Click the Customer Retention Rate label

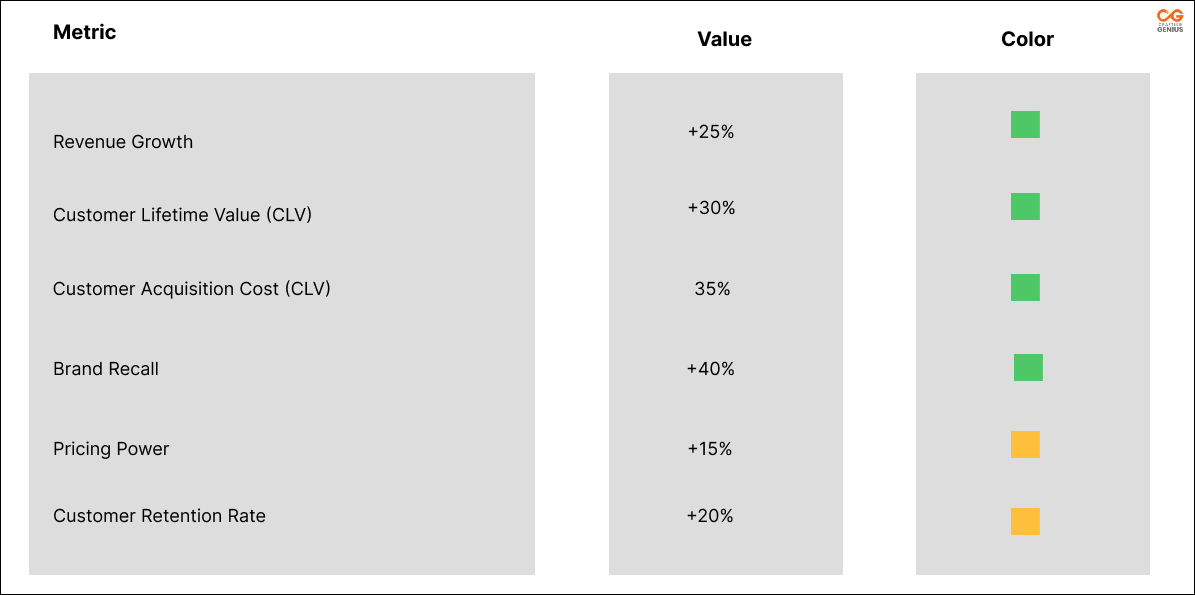(x=159, y=516)
